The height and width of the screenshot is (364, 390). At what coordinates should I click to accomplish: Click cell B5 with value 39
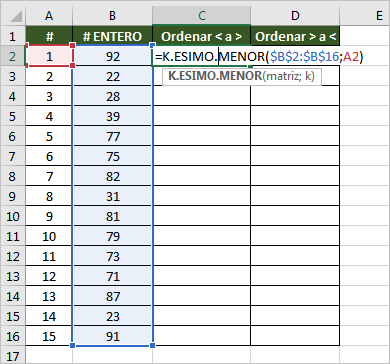coord(113,116)
